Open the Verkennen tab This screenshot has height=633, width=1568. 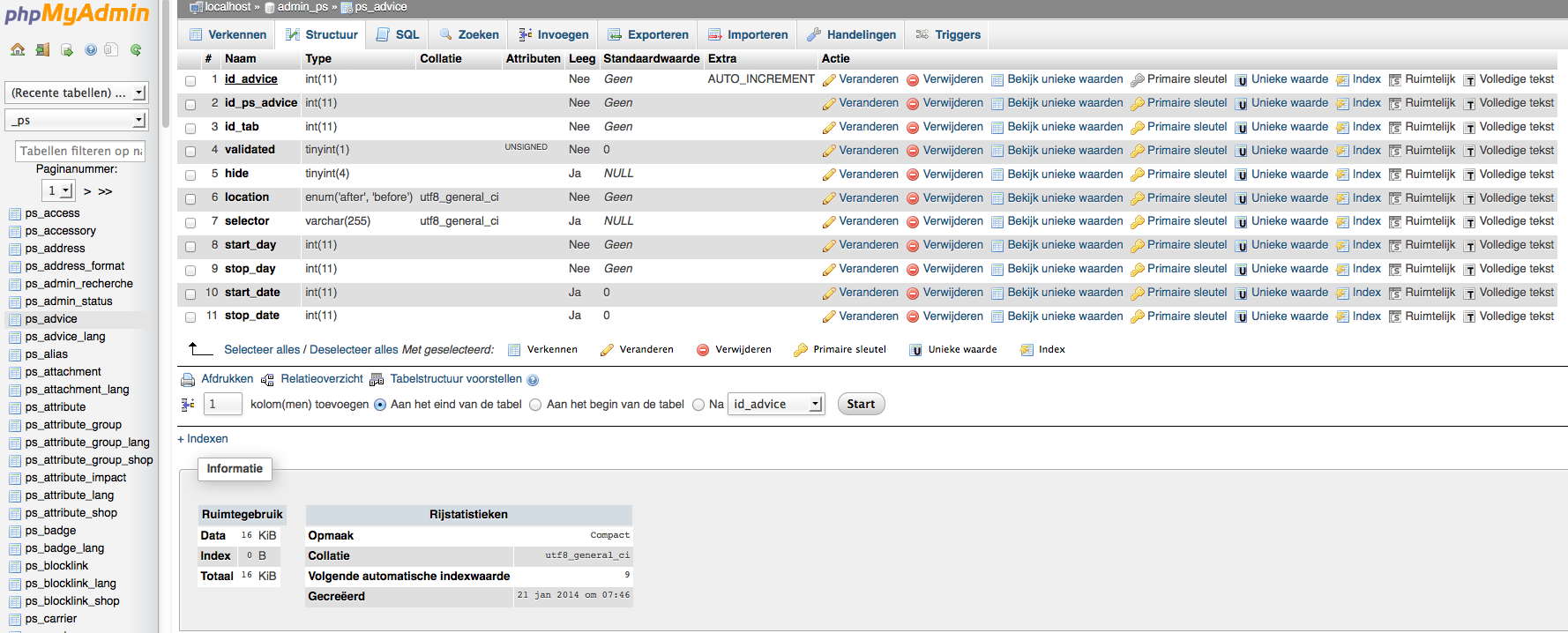[228, 34]
